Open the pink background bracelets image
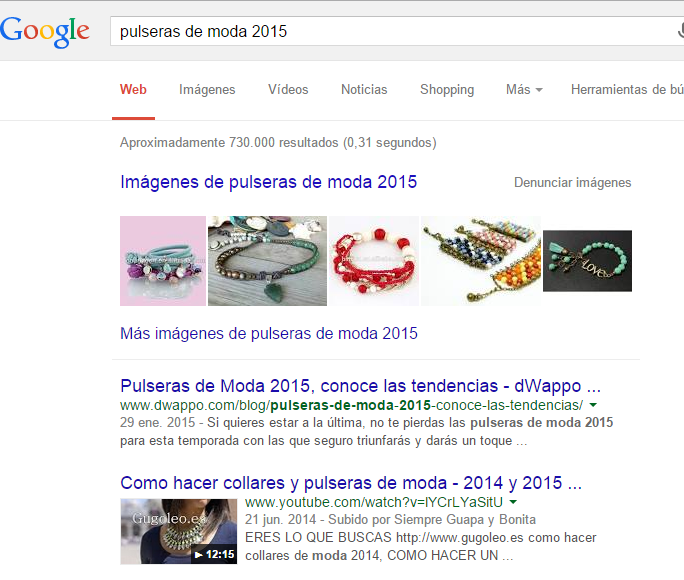 pos(163,261)
